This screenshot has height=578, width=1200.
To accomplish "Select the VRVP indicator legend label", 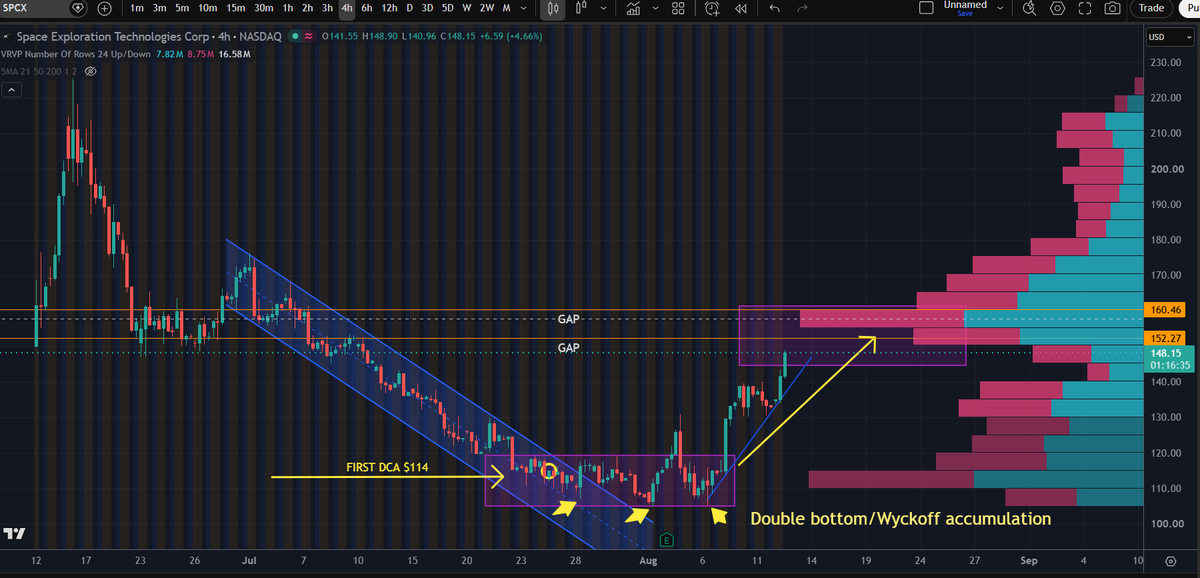I will pos(77,54).
